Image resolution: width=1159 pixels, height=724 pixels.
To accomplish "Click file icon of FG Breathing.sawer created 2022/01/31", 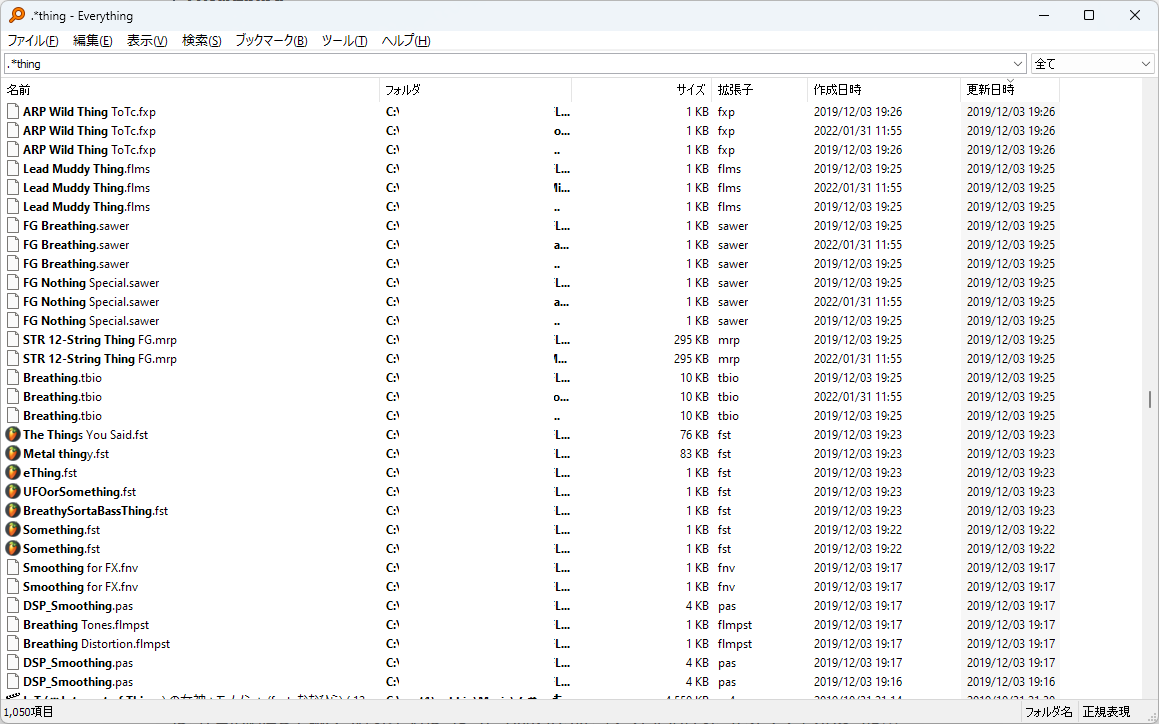I will [13, 245].
